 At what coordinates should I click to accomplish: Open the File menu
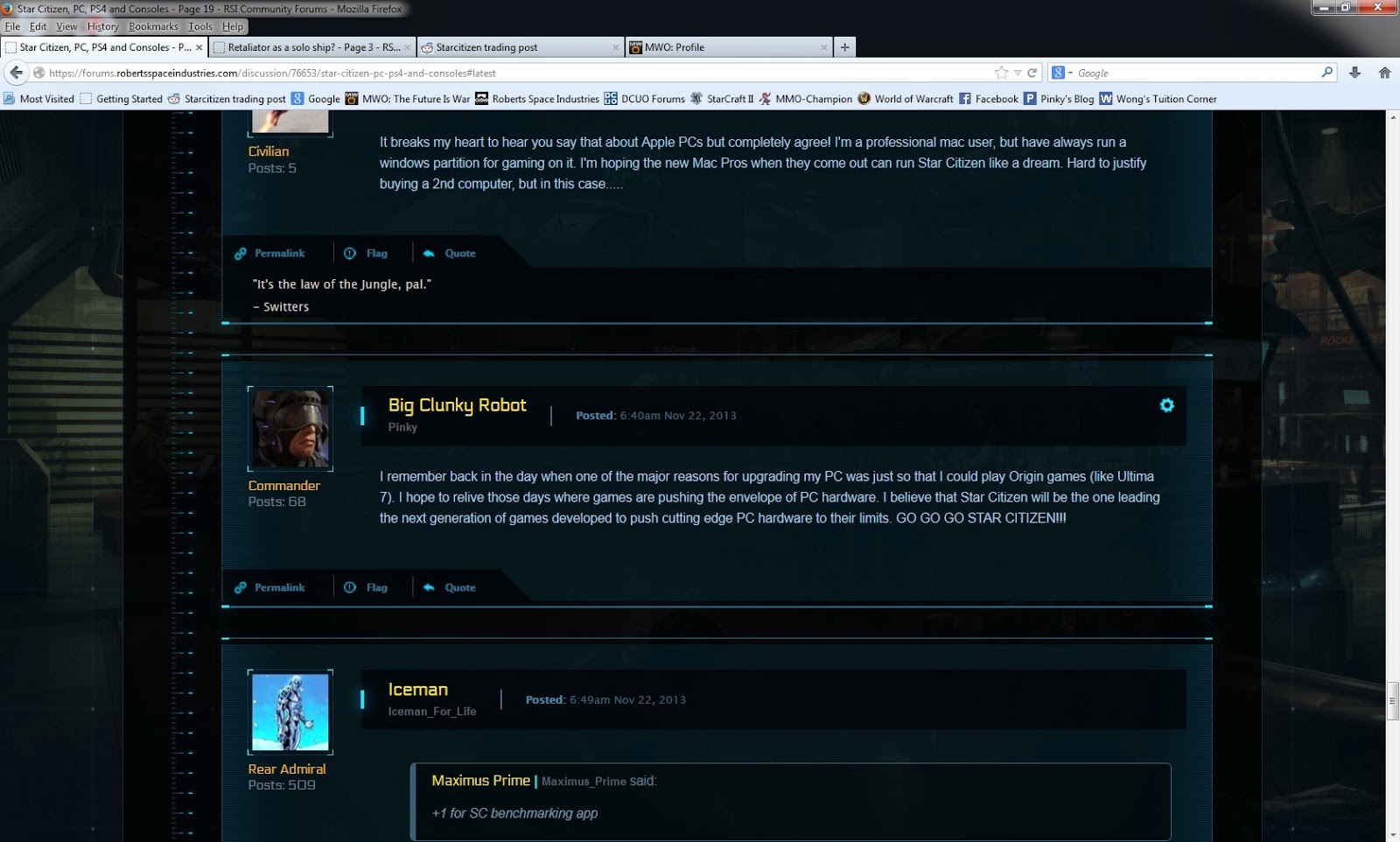[12, 26]
